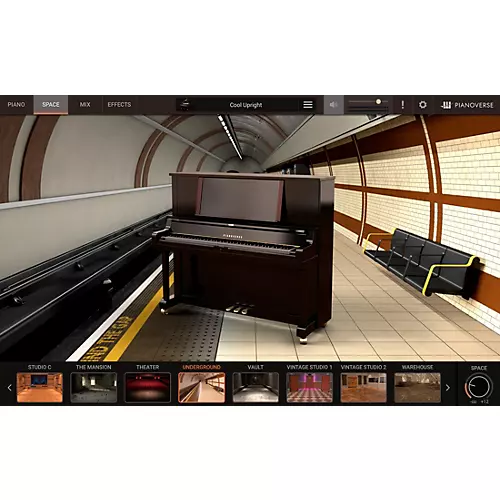The height and width of the screenshot is (500, 500).
Task: Select the Vintage Studio 1 thumbnail
Action: [310, 388]
